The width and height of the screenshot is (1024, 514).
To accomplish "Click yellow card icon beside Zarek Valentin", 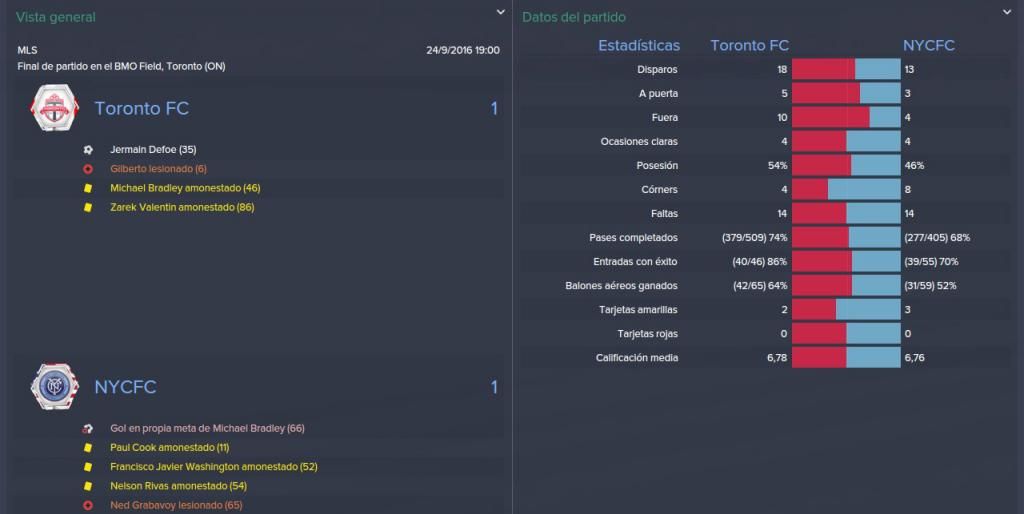I will coord(88,208).
